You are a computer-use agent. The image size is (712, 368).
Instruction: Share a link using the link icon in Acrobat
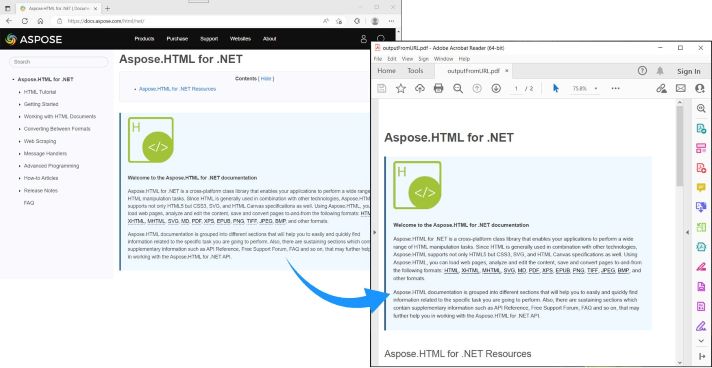662,89
